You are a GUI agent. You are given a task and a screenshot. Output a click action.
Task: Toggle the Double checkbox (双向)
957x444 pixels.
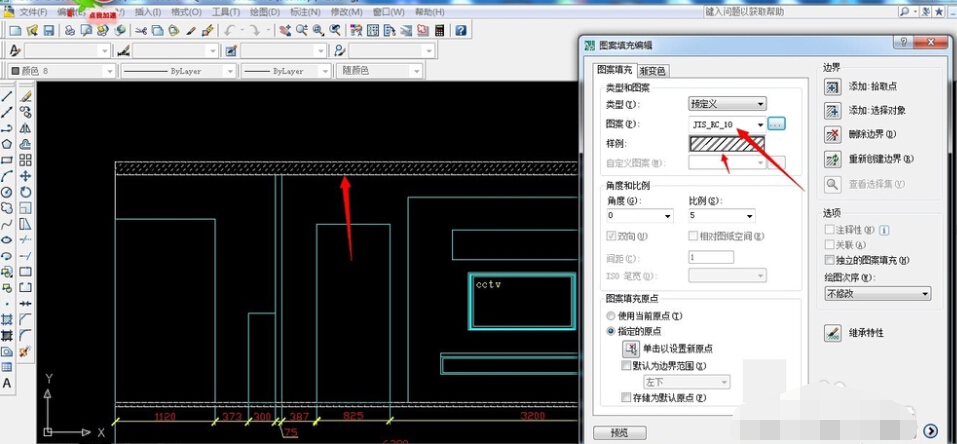(x=611, y=236)
